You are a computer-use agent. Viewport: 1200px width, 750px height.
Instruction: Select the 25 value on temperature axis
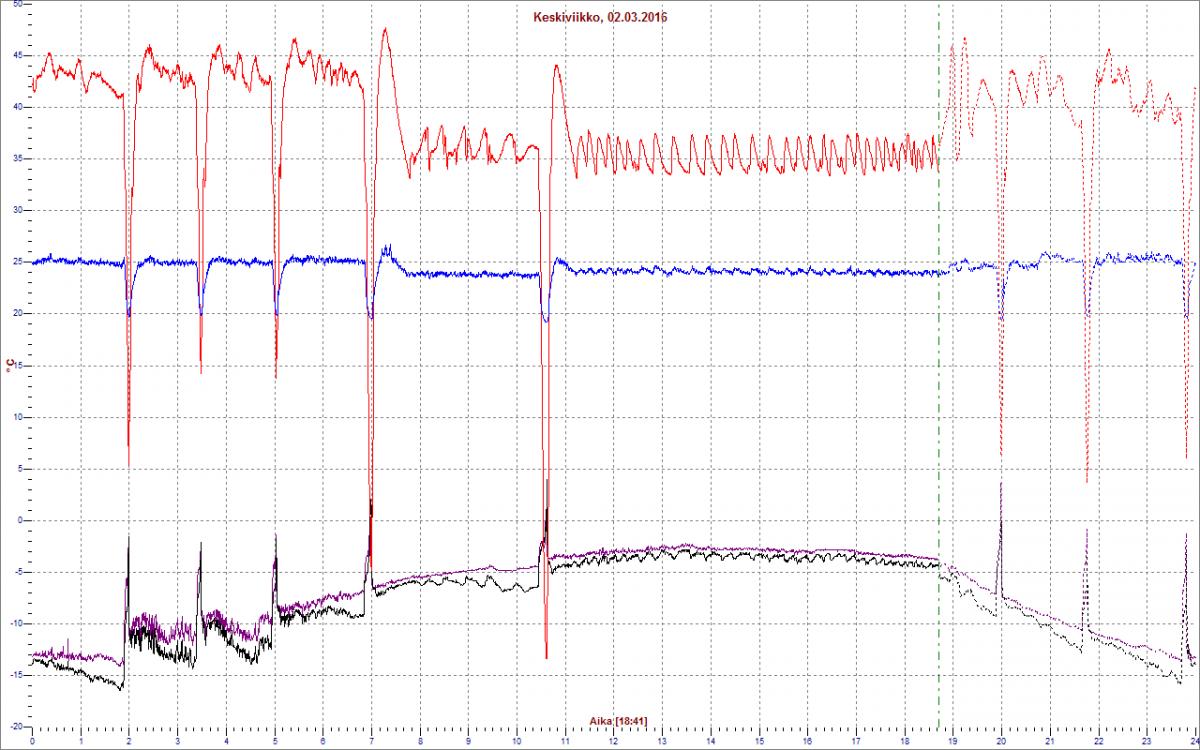[x=15, y=262]
